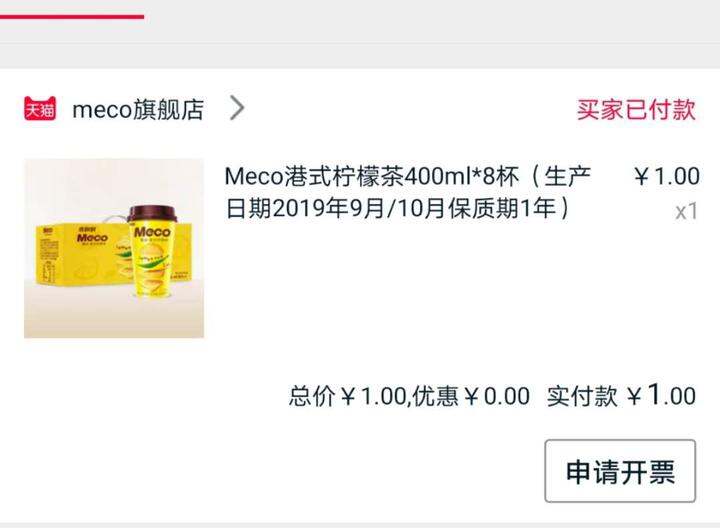Expand store page via chevron arrow
Screen dimensions: 720x528
[x=237, y=108]
